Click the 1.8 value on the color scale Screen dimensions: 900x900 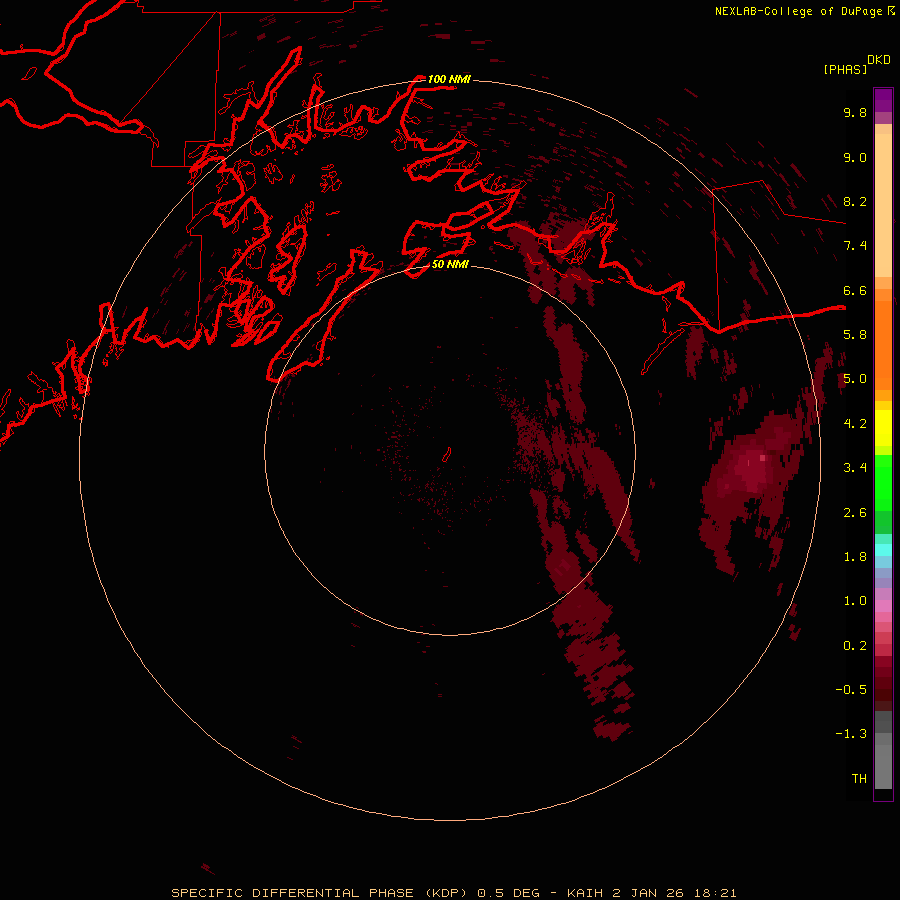point(855,557)
